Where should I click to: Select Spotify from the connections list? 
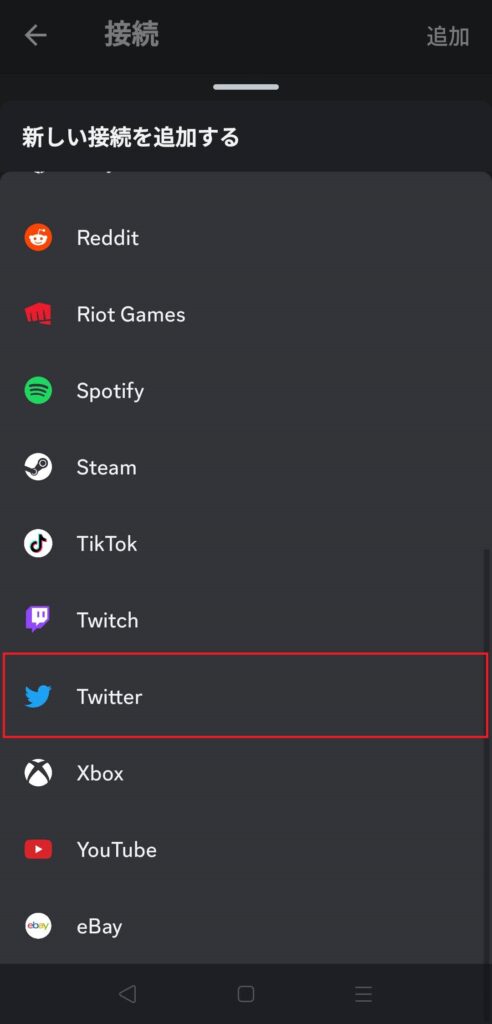(246, 391)
